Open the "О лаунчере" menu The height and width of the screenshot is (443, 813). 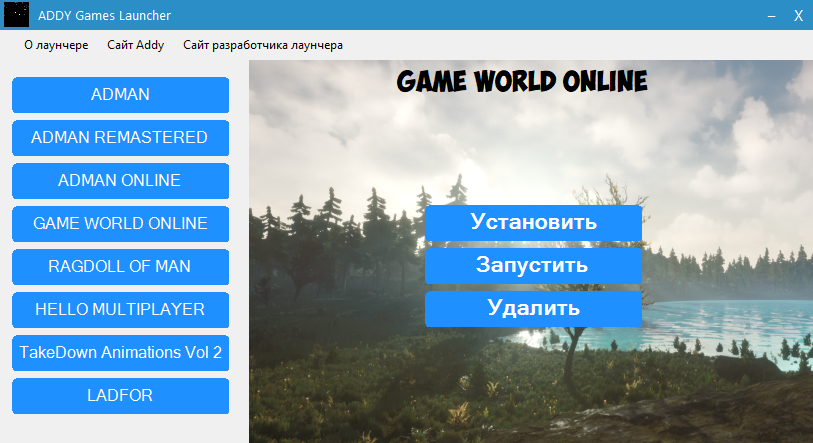56,45
